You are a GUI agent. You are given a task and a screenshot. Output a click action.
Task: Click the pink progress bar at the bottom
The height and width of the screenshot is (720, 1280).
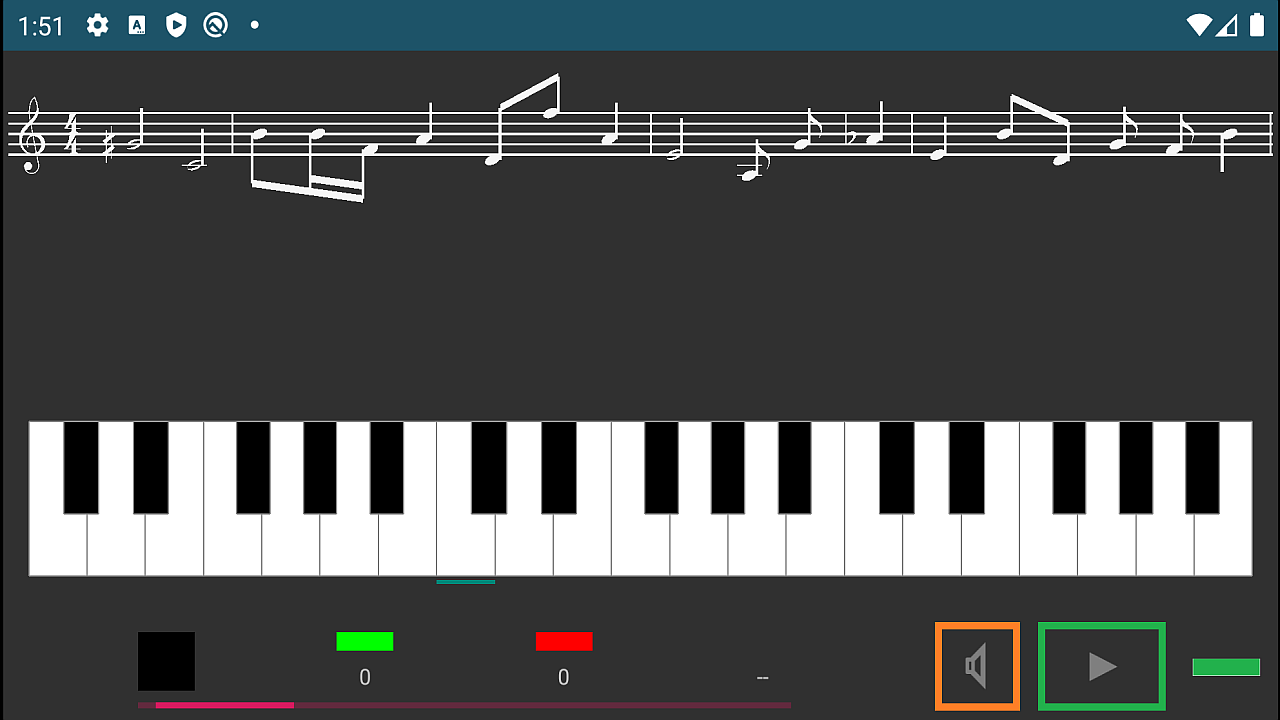coord(464,705)
